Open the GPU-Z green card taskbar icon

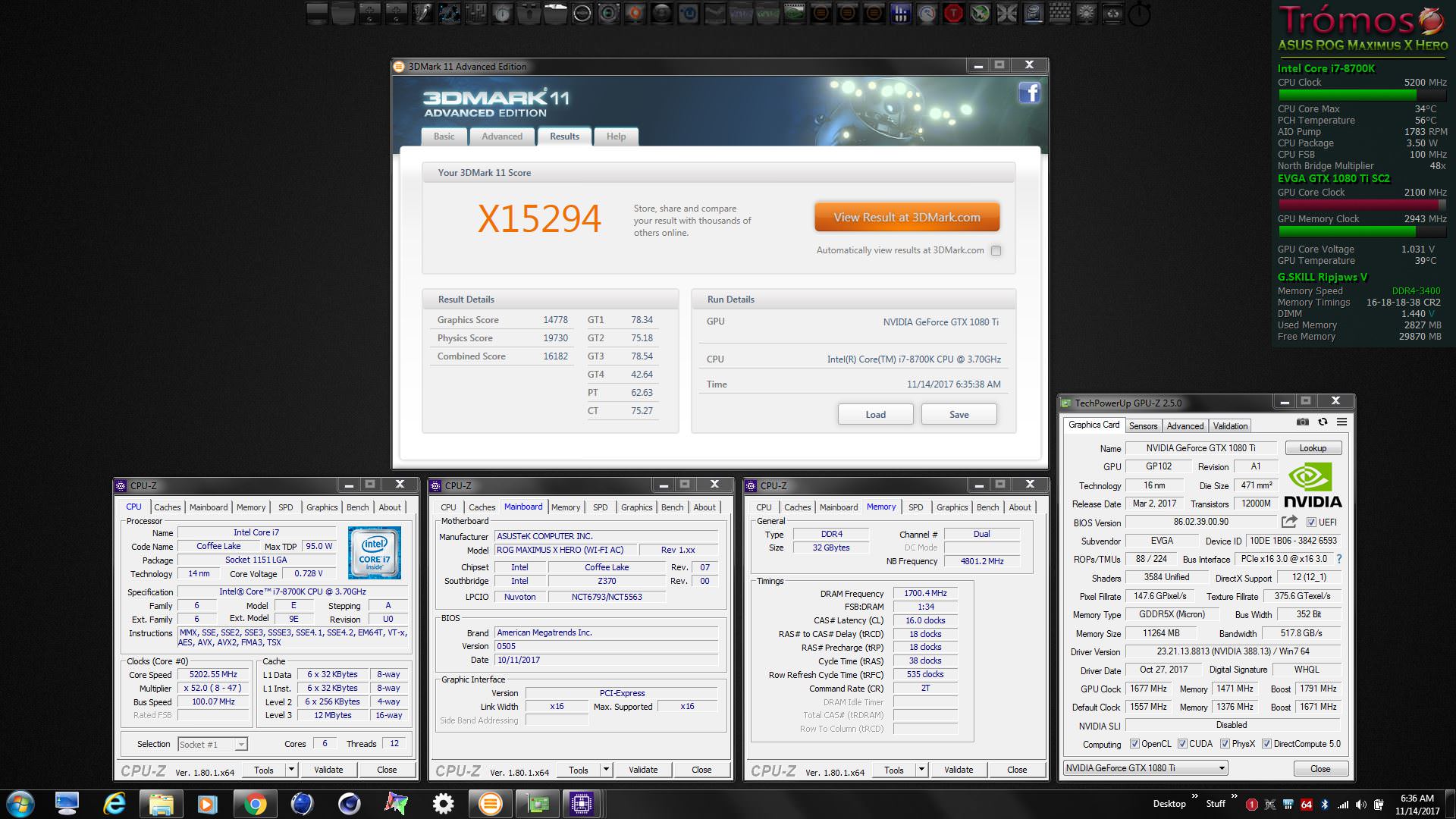click(537, 804)
